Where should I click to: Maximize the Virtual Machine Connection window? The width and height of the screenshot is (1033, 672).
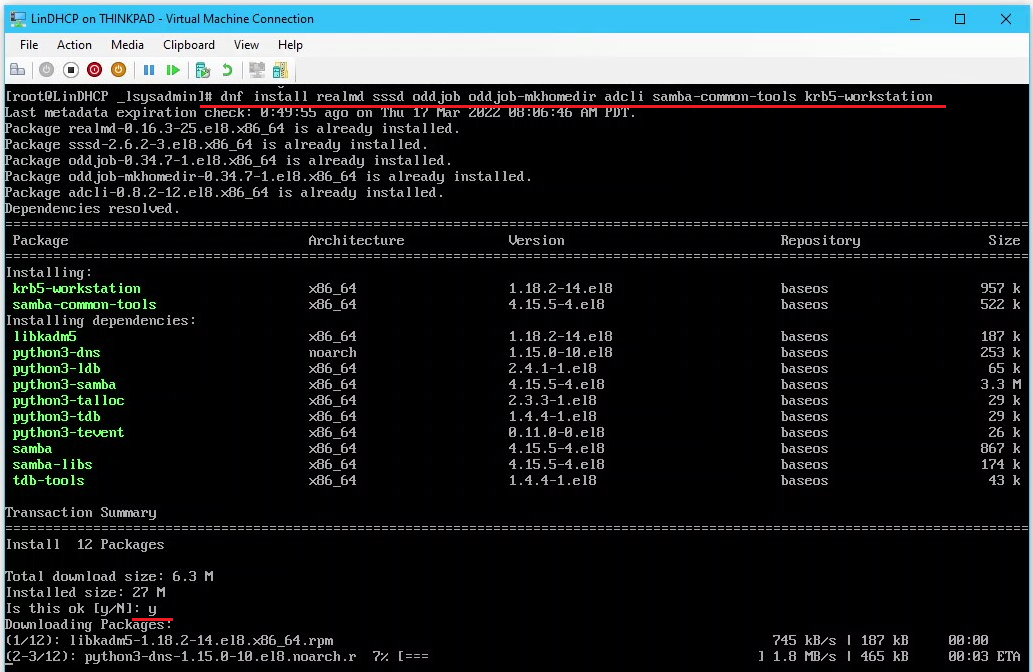coord(960,19)
